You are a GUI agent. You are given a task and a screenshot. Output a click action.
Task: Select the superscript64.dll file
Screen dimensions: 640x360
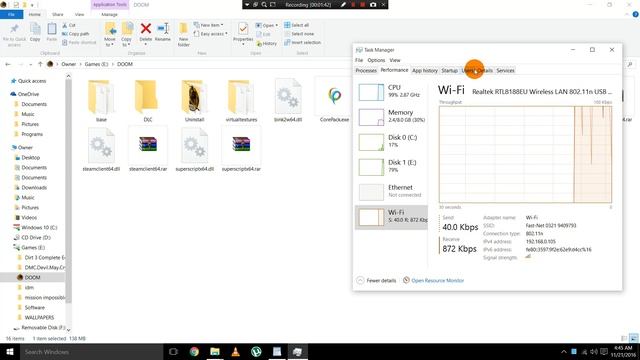tap(195, 150)
